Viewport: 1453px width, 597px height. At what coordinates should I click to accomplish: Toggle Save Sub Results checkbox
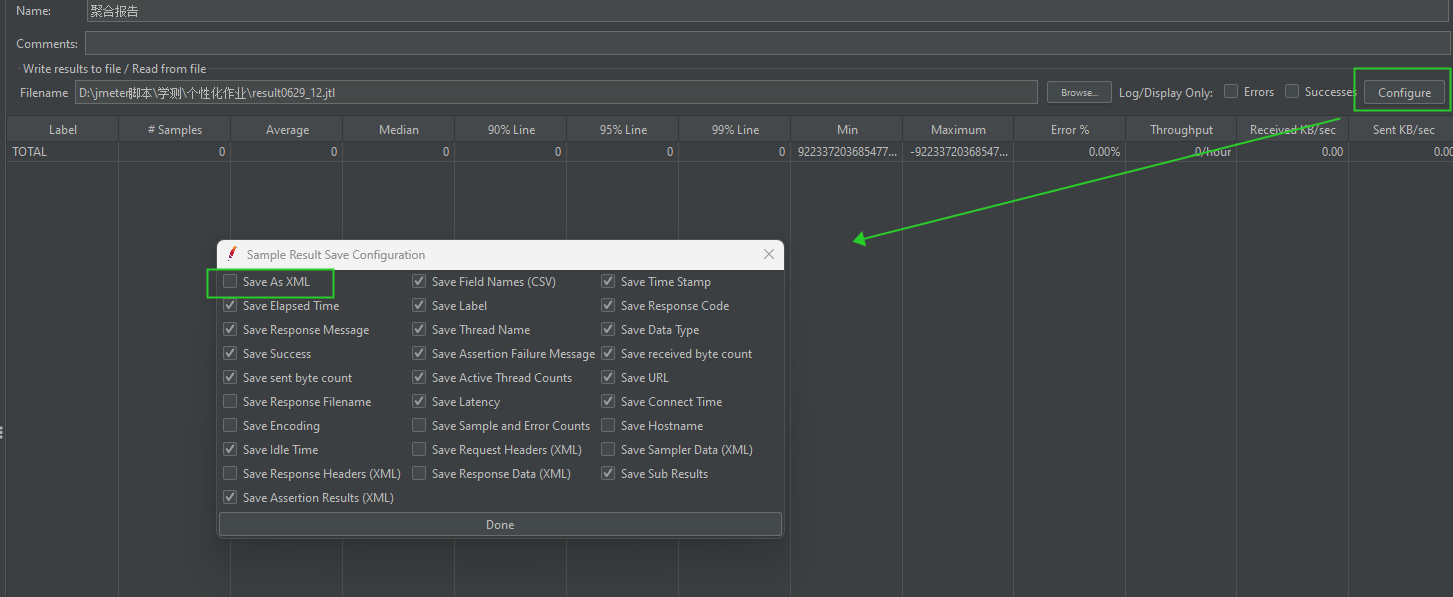(609, 474)
